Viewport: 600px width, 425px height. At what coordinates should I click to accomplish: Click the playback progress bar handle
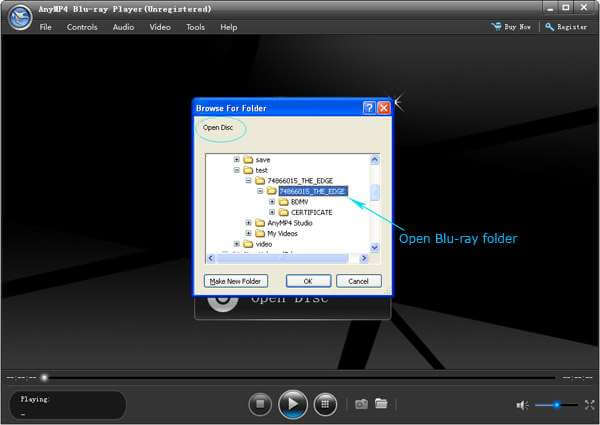[44, 378]
